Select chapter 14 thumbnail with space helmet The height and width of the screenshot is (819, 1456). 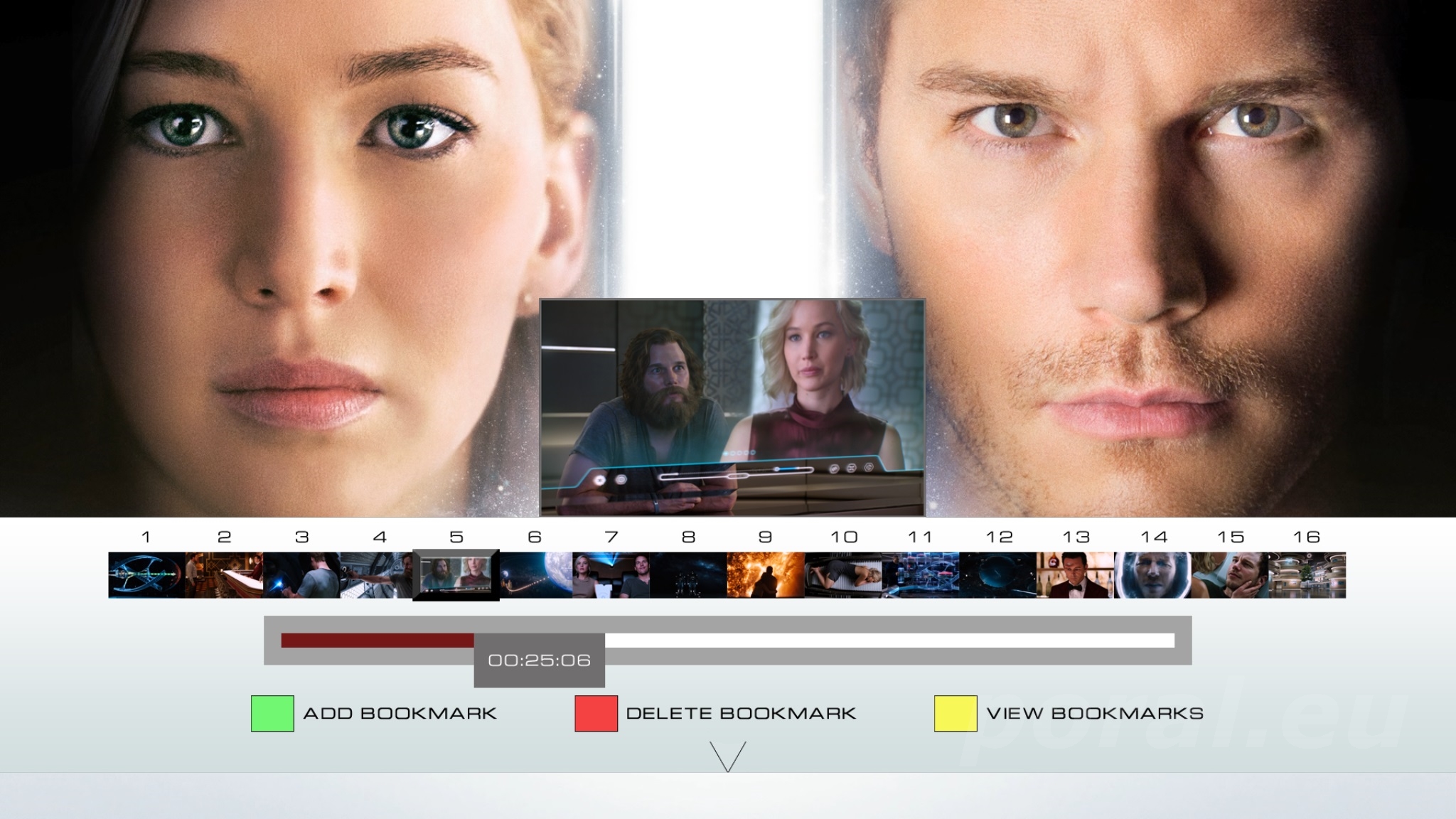(x=1153, y=575)
